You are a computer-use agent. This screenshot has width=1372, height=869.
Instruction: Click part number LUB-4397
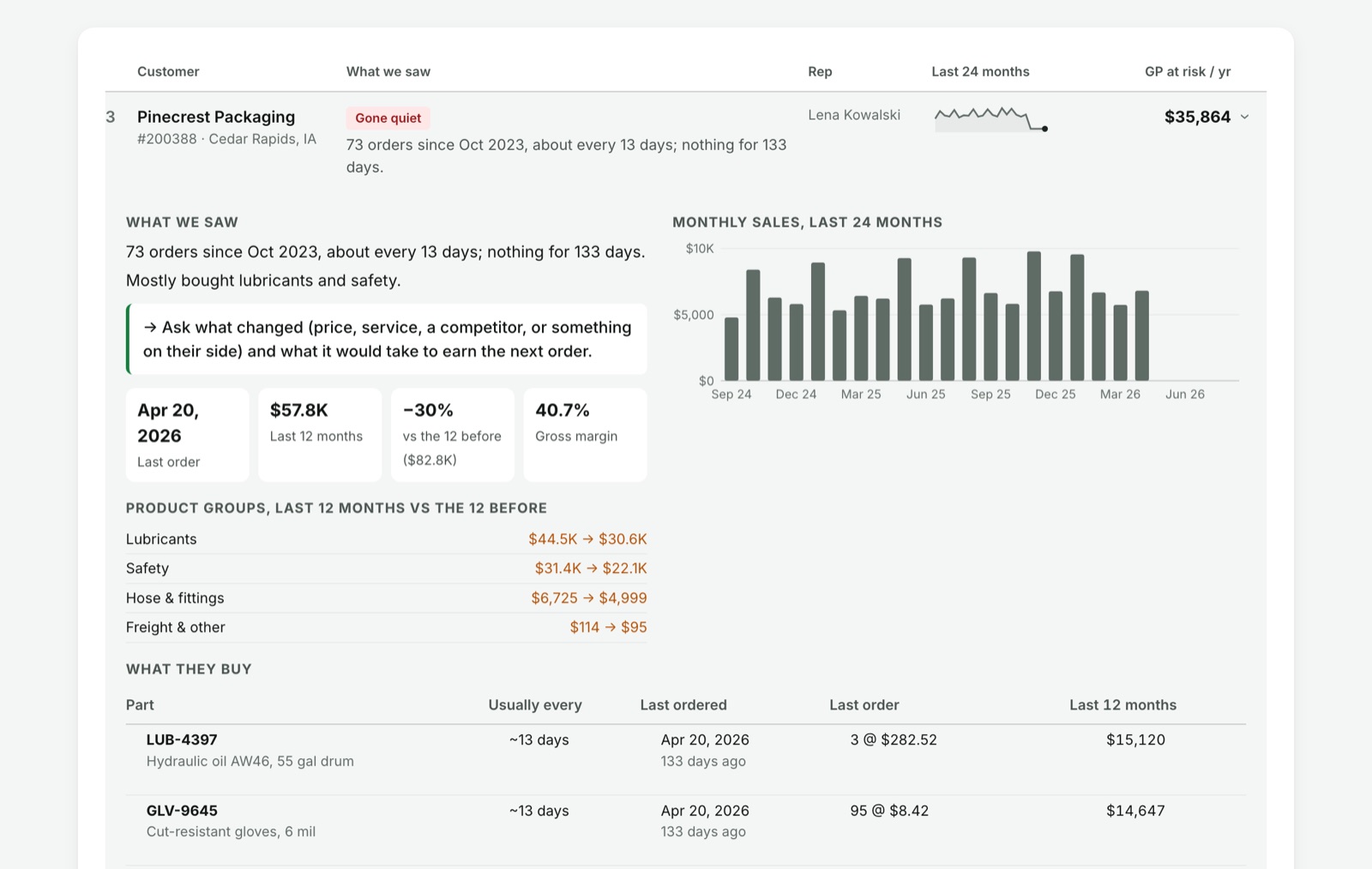click(x=182, y=739)
